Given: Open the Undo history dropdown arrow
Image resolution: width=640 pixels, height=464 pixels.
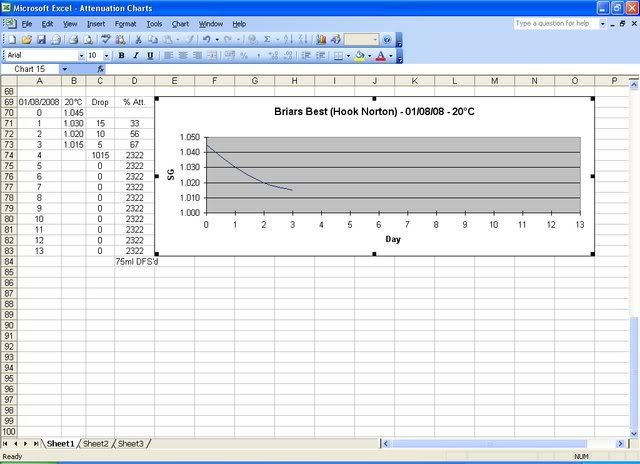Looking at the screenshot, I should pos(217,40).
